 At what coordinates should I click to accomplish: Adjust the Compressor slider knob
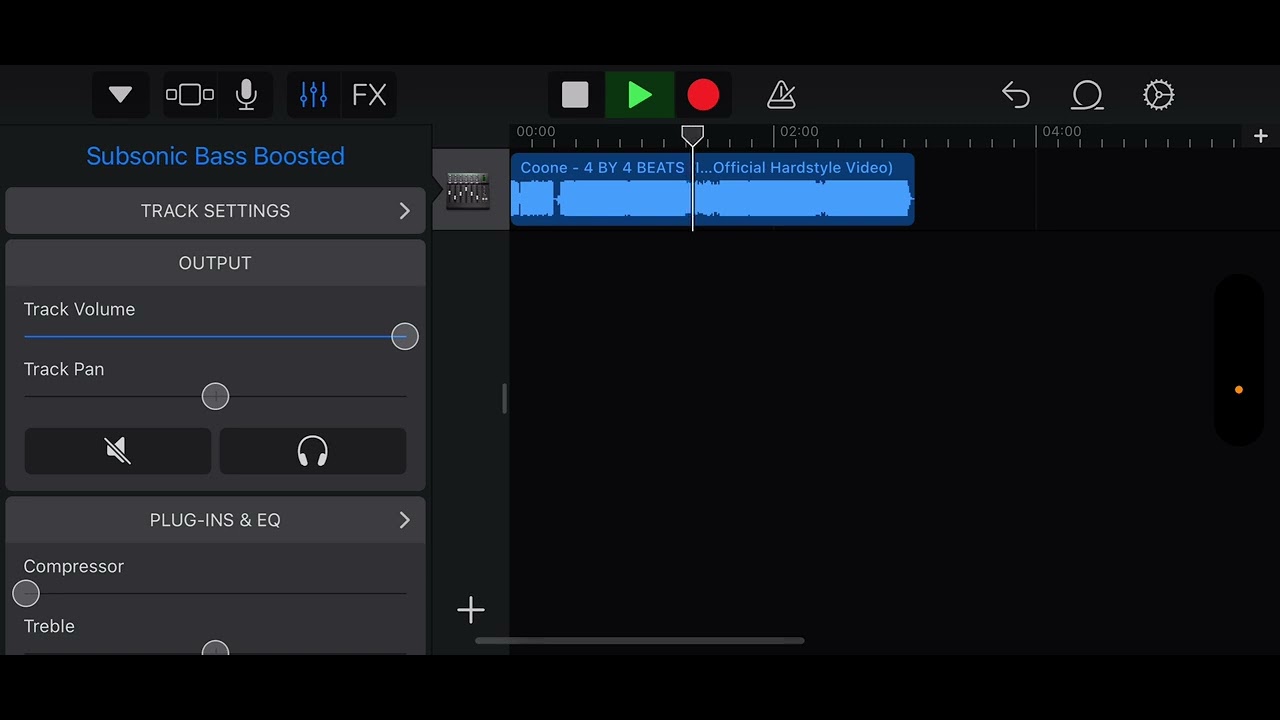pyautogui.click(x=26, y=593)
